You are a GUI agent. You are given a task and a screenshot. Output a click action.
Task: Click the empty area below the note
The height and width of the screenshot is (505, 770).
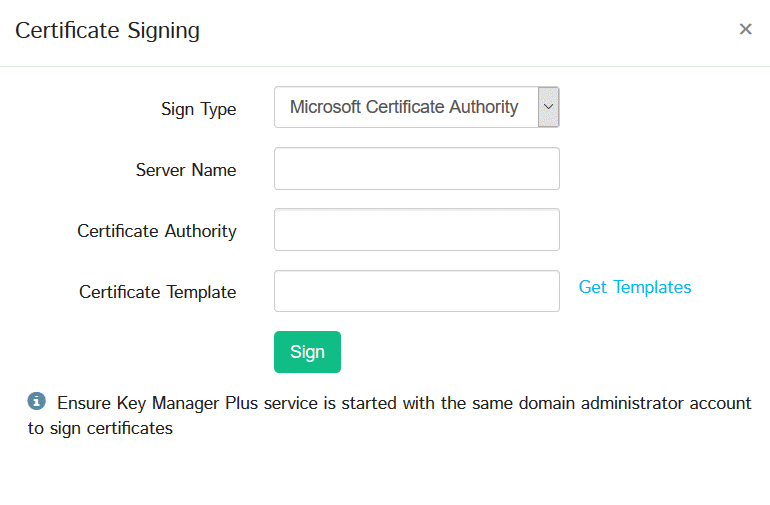pos(385,475)
